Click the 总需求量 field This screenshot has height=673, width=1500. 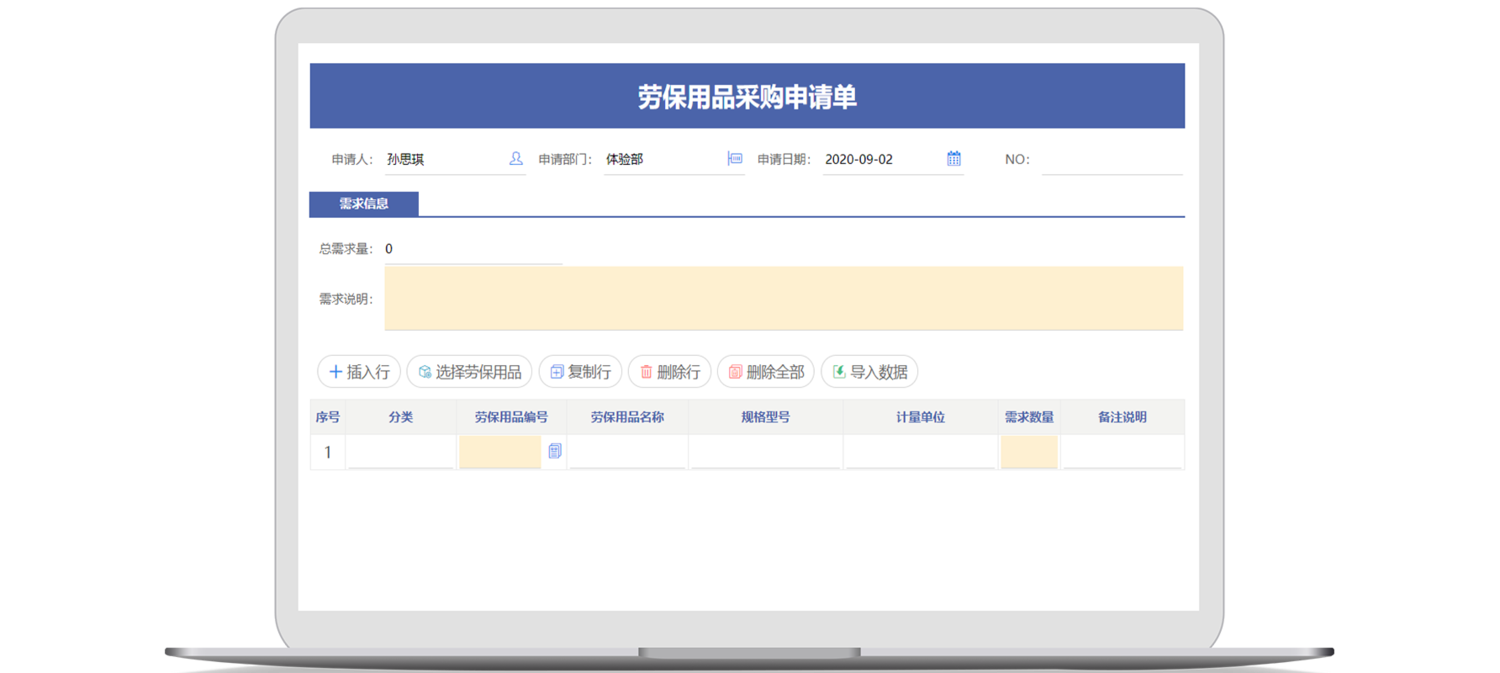coord(472,249)
